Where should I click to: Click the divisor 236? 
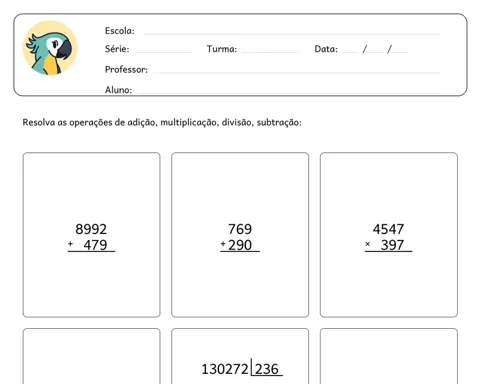267,369
